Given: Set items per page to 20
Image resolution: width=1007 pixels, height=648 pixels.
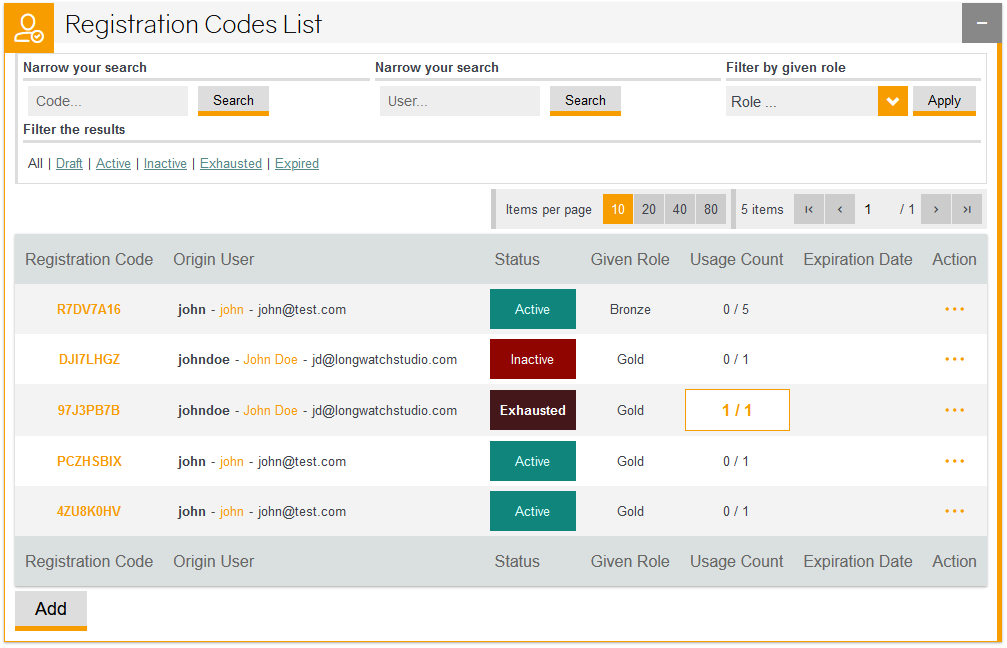Looking at the screenshot, I should [649, 209].
